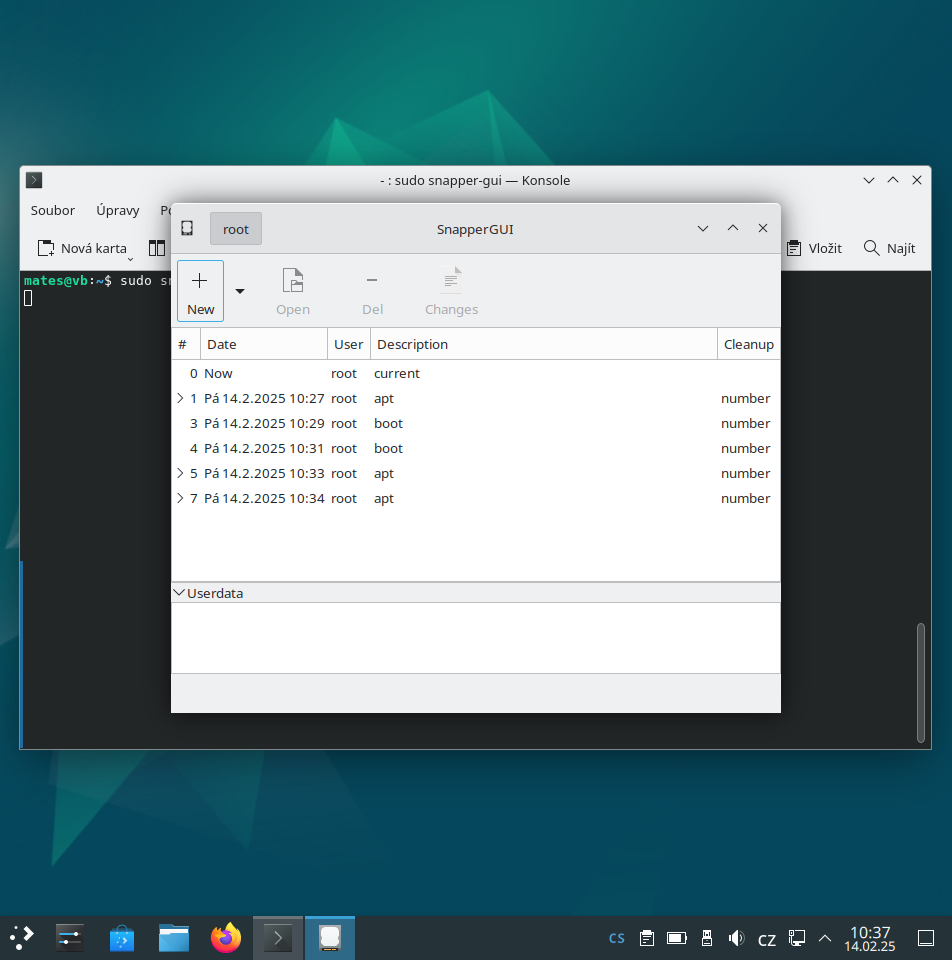Viewport: 952px width, 960px height.
Task: Launch Firefox from the taskbar
Action: tap(226, 937)
